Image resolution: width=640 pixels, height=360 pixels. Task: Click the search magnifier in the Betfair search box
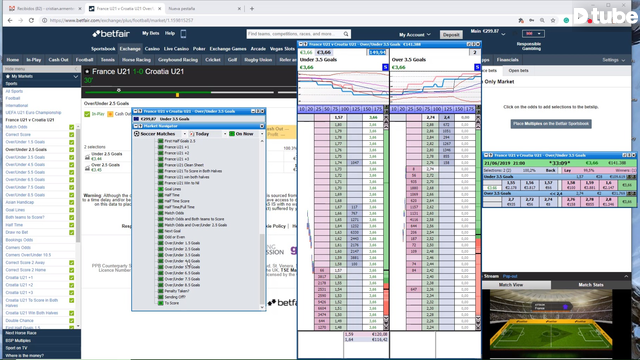pos(346,34)
